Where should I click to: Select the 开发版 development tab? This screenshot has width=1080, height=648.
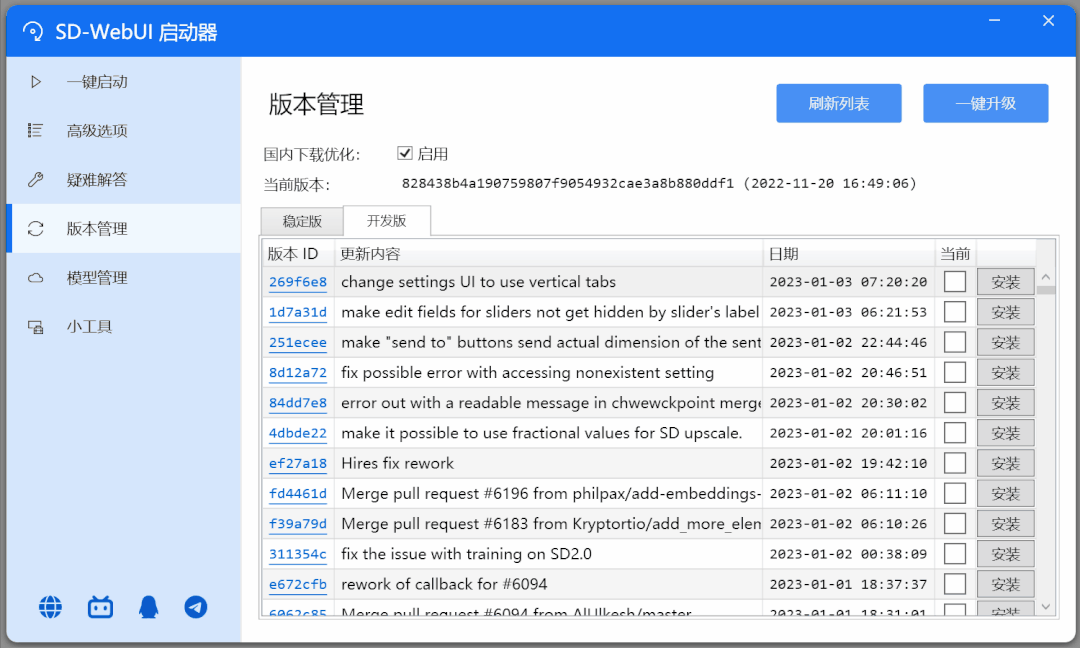tap(387, 221)
